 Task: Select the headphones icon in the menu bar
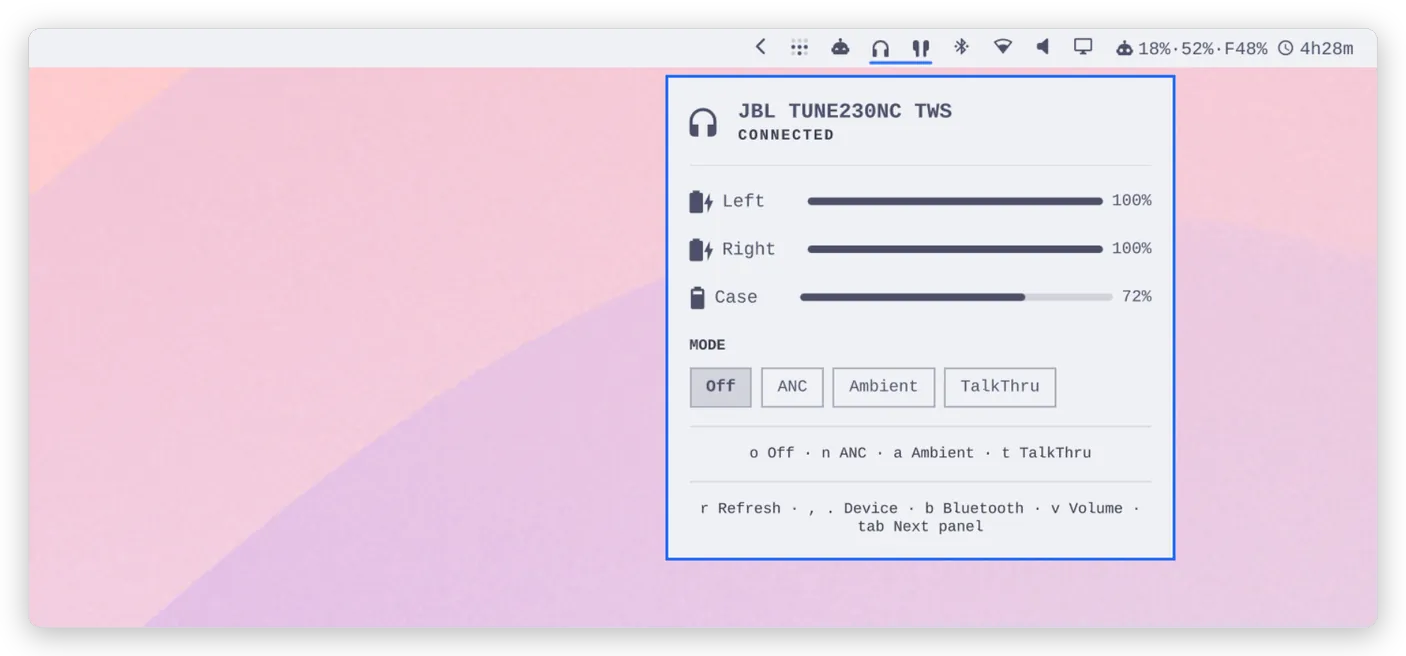[880, 48]
